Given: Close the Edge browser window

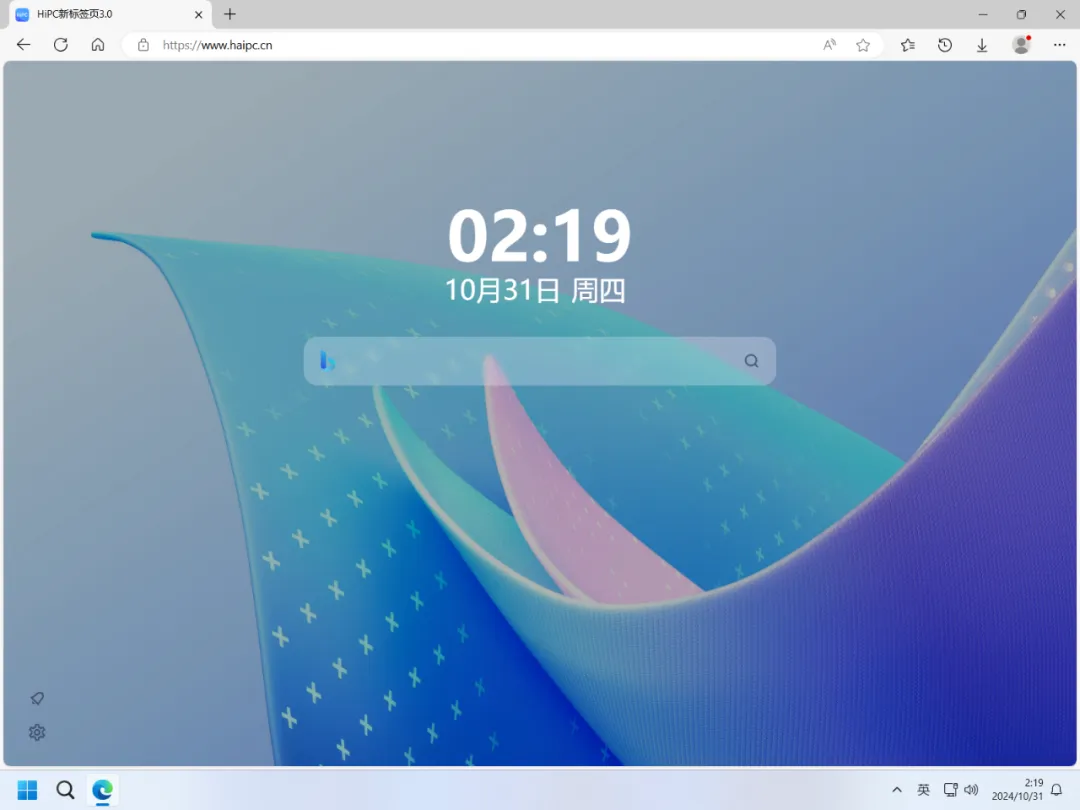Looking at the screenshot, I should point(1060,14).
